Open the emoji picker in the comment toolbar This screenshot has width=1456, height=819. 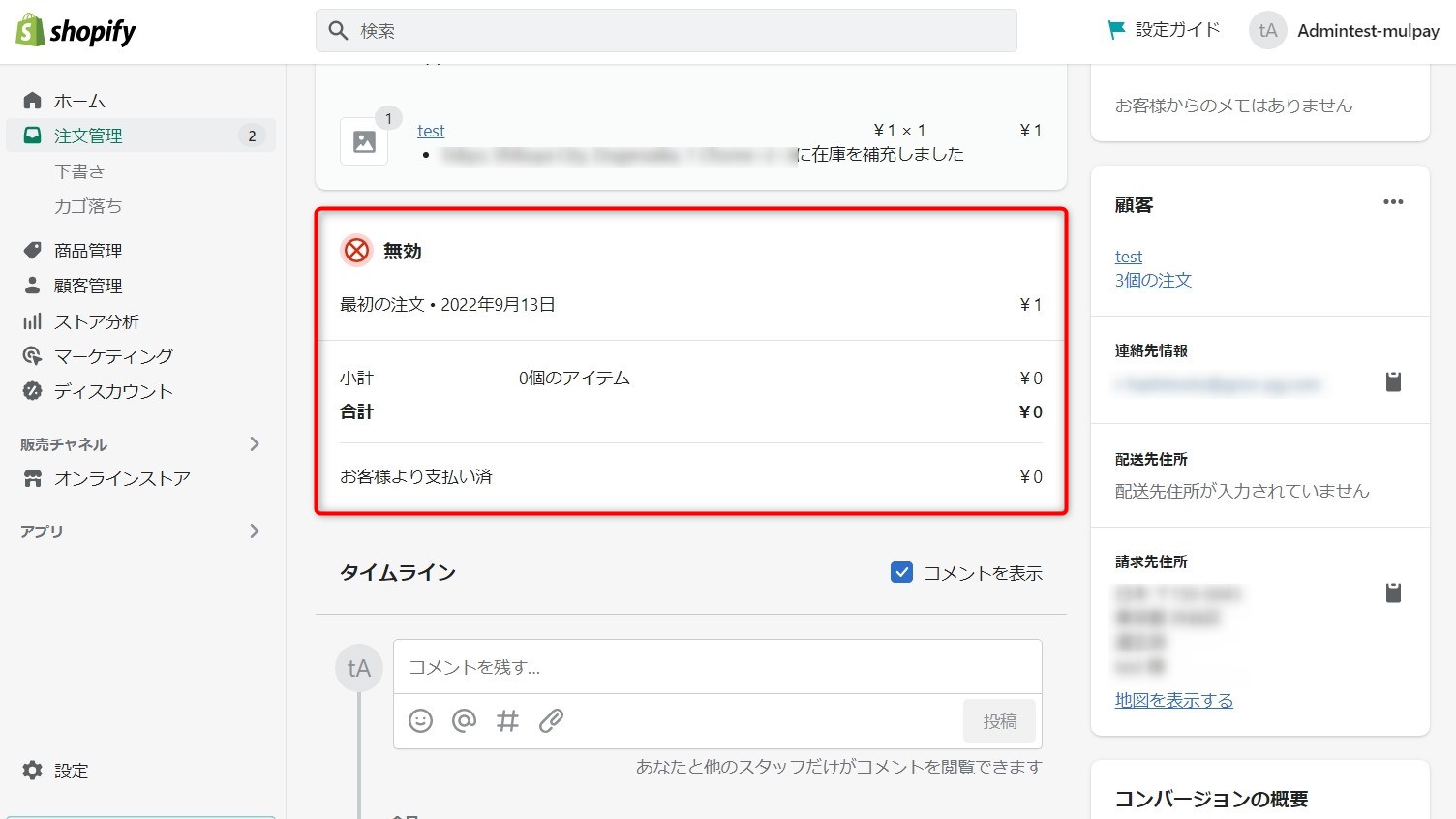[x=420, y=720]
